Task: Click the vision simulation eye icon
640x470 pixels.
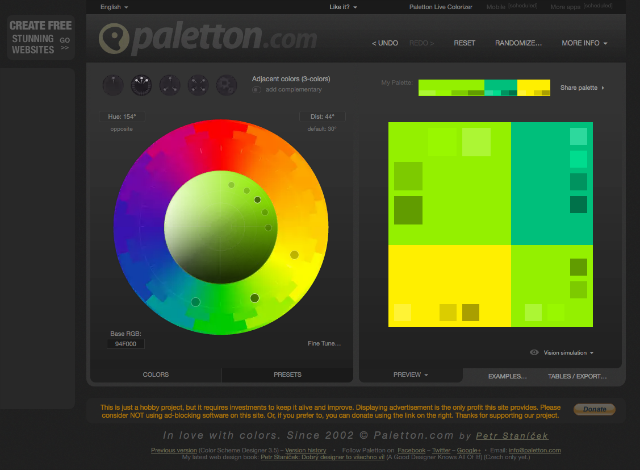Action: pos(534,352)
